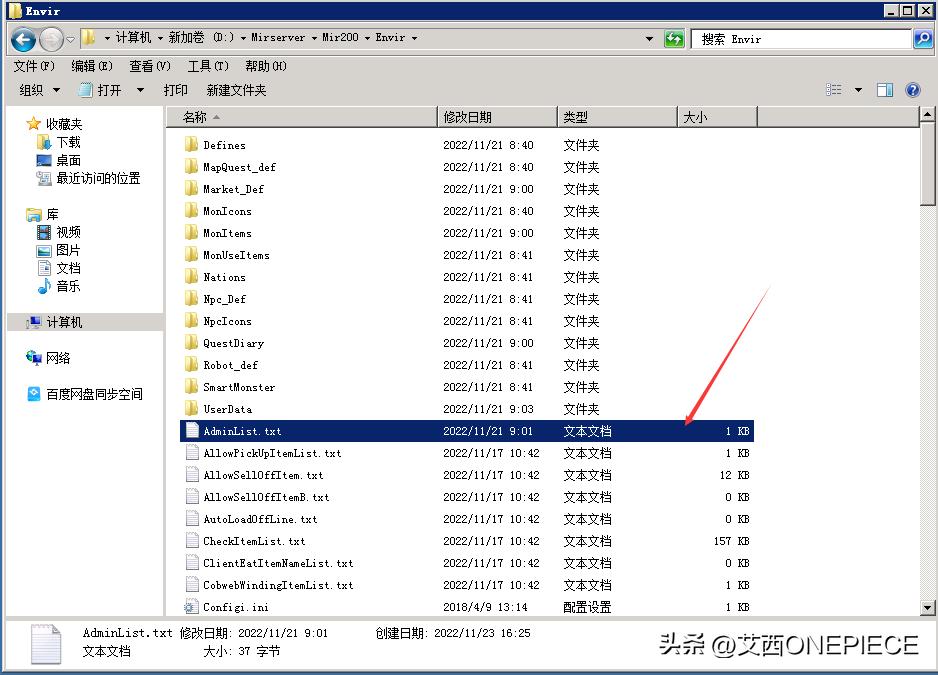The image size is (938, 675).
Task: Select the 下载 folder icon in favorites
Action: pyautogui.click(x=44, y=142)
